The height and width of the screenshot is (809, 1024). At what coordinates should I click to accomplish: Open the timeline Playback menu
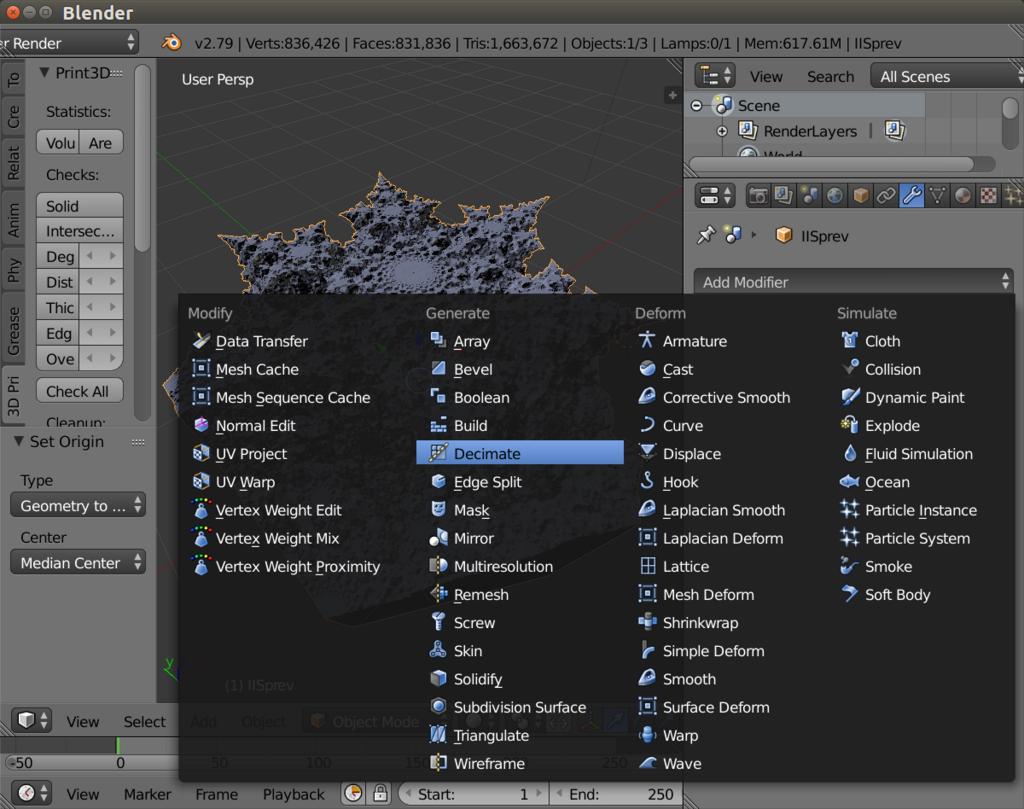[x=293, y=794]
